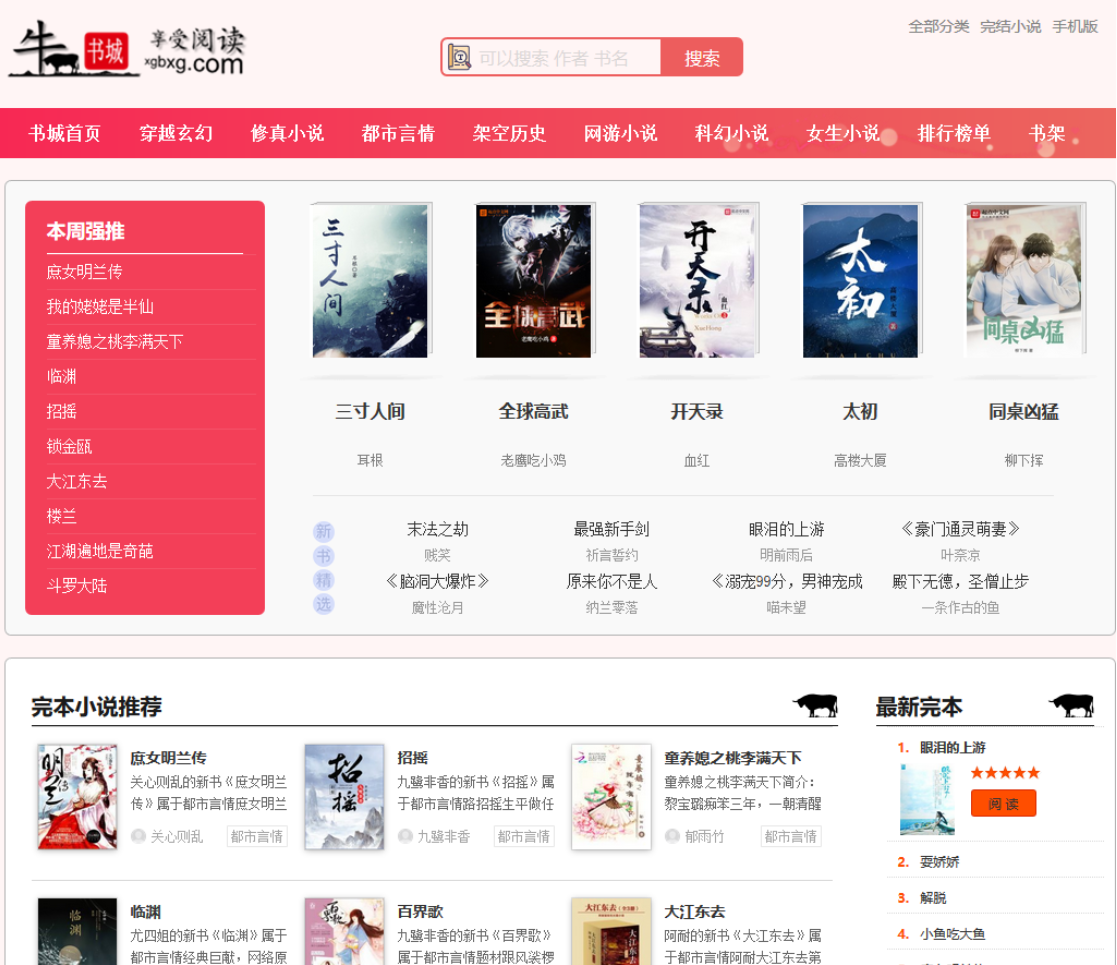
Task: Open the 原来你不是人 link
Action: click(x=611, y=581)
